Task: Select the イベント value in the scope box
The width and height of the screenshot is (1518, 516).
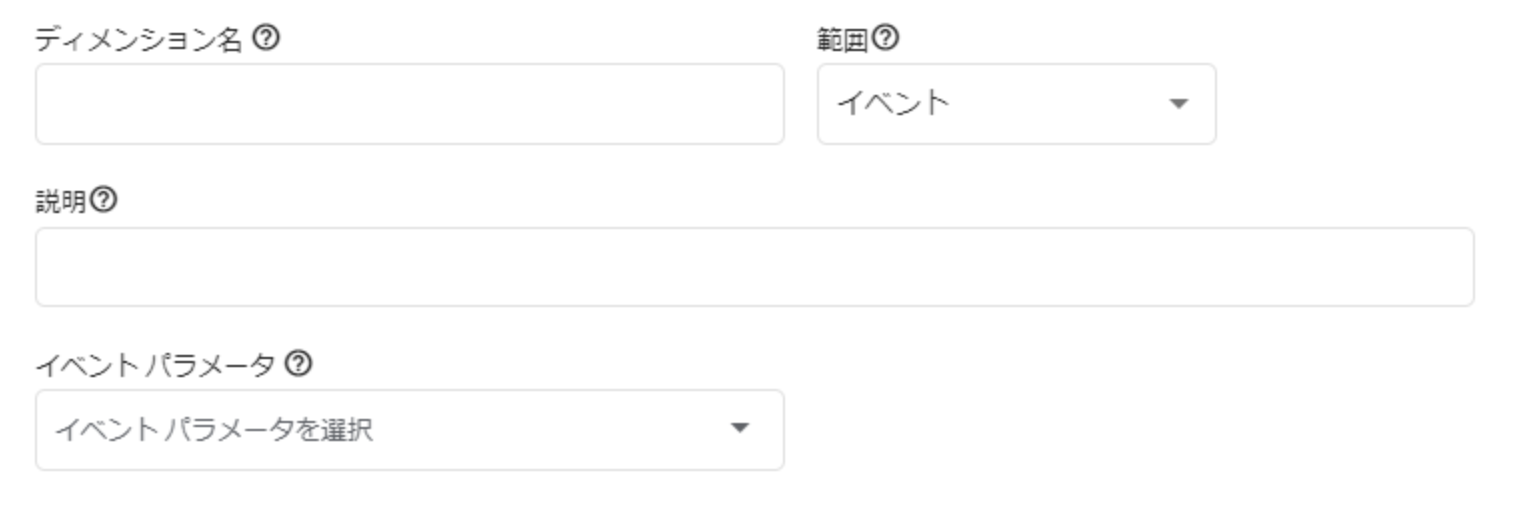Action: tap(892, 103)
